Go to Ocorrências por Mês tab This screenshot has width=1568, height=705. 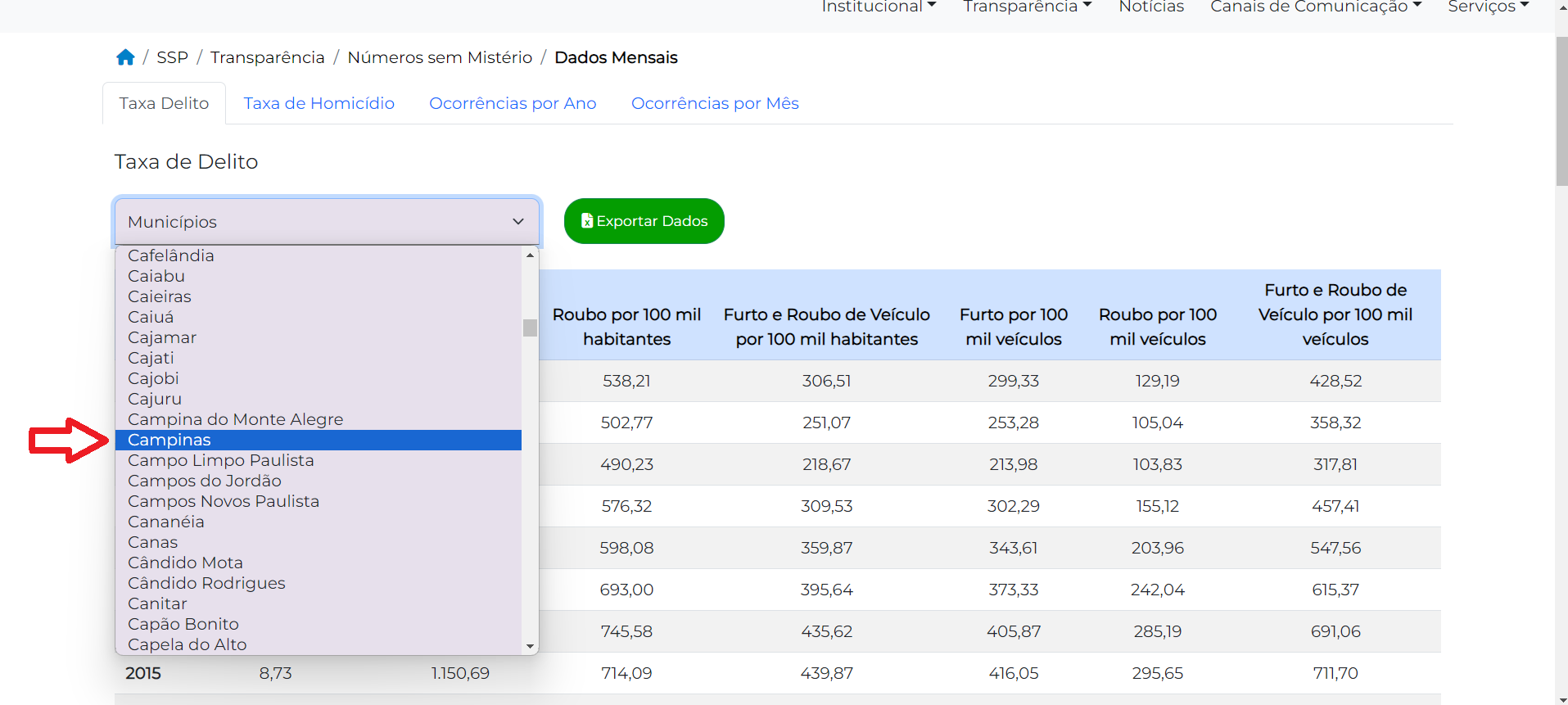[714, 103]
